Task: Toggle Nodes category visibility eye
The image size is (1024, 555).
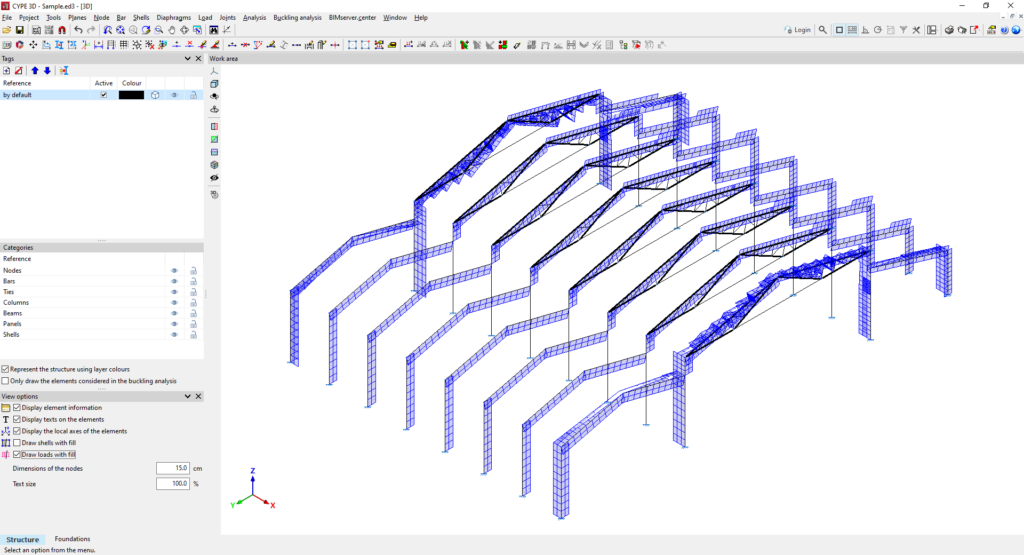Action: 174,270
